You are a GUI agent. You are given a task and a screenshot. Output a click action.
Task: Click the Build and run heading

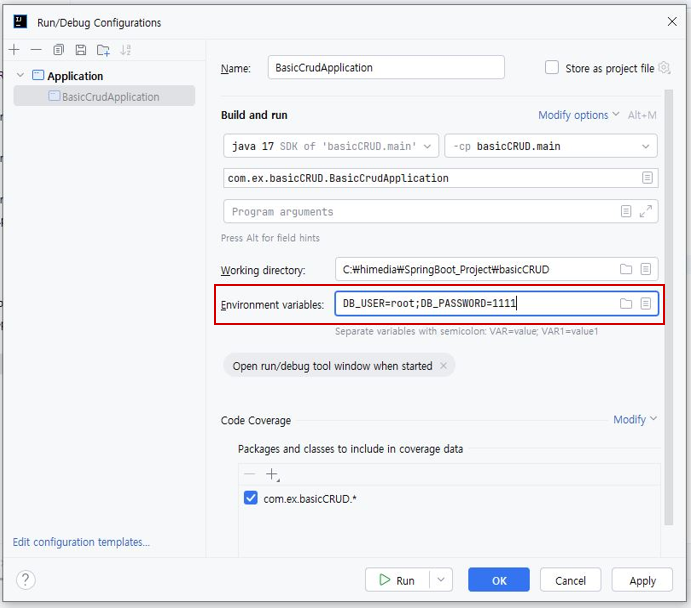pyautogui.click(x=255, y=115)
